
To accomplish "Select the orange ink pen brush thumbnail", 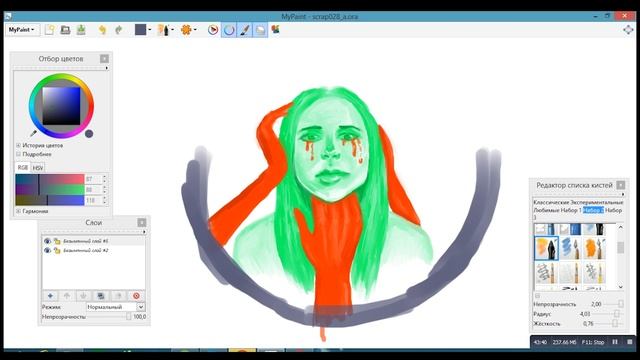I will coord(546,248).
